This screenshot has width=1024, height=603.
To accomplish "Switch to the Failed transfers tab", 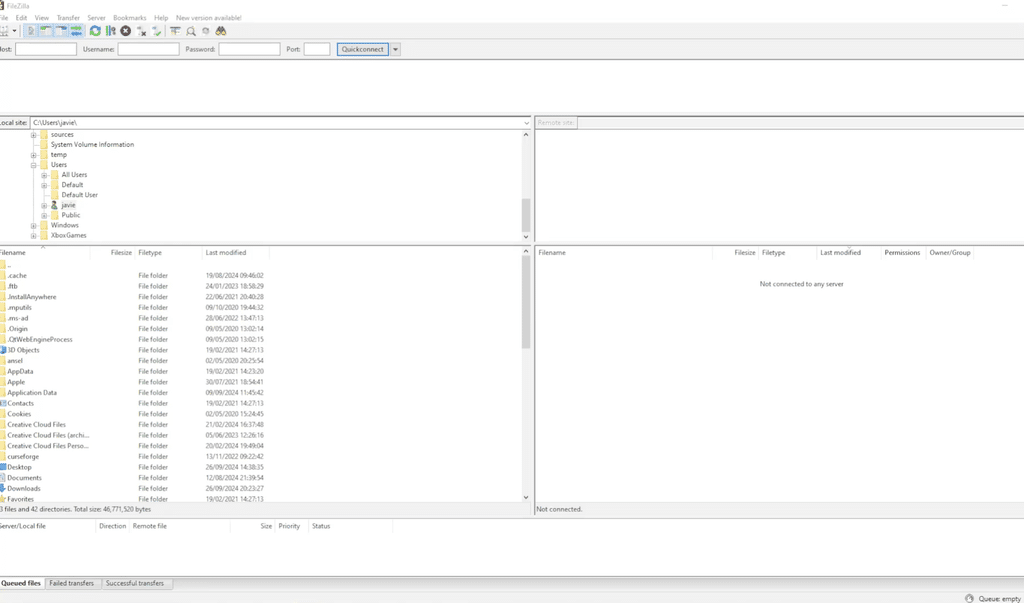I will click(x=71, y=583).
